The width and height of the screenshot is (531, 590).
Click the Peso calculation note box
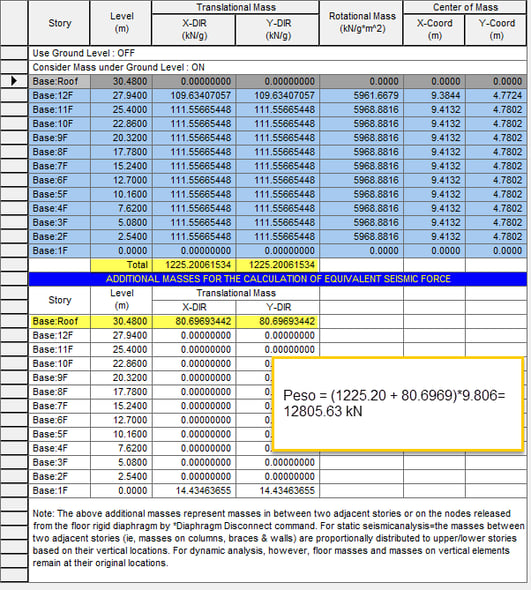[398, 404]
